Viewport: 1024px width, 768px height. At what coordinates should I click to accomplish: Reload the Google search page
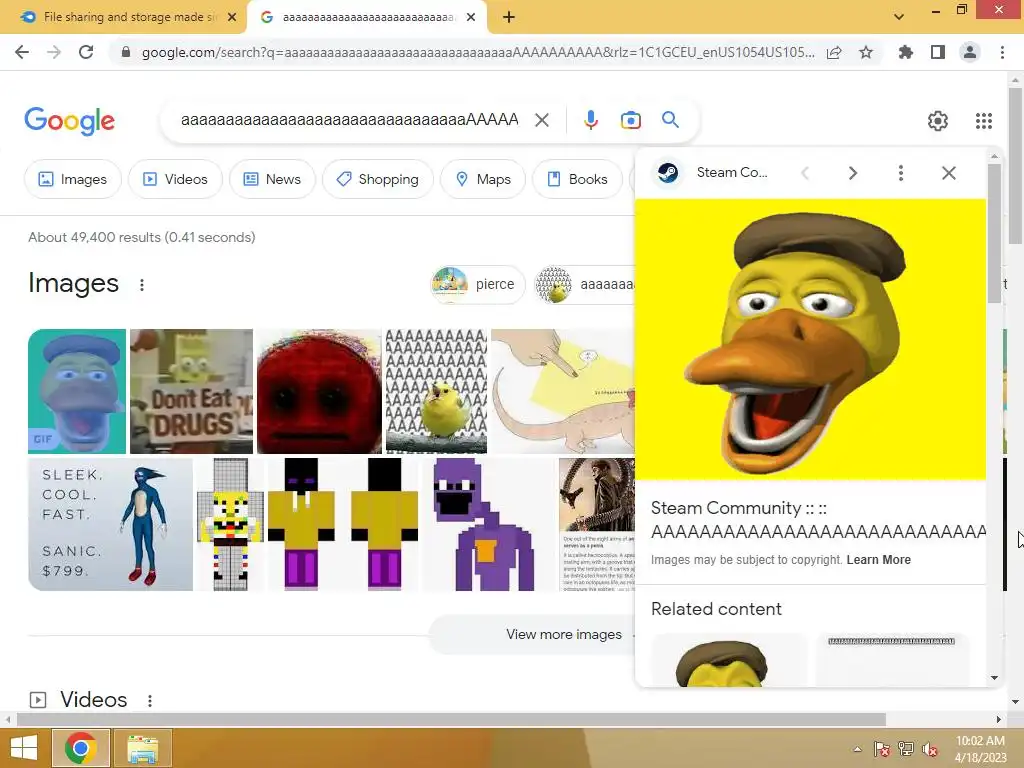(86, 52)
